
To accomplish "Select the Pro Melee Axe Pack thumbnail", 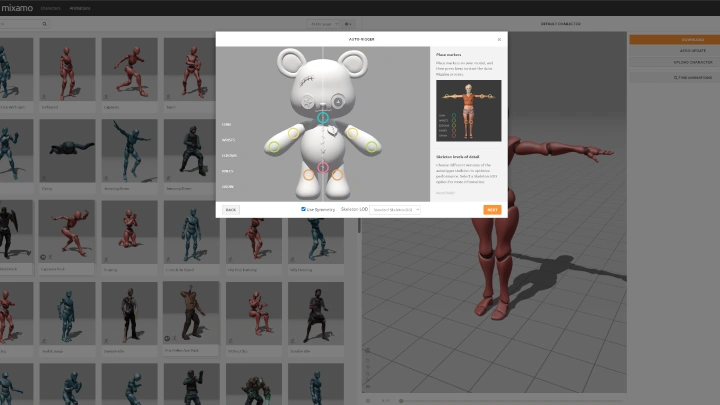I will tap(191, 312).
